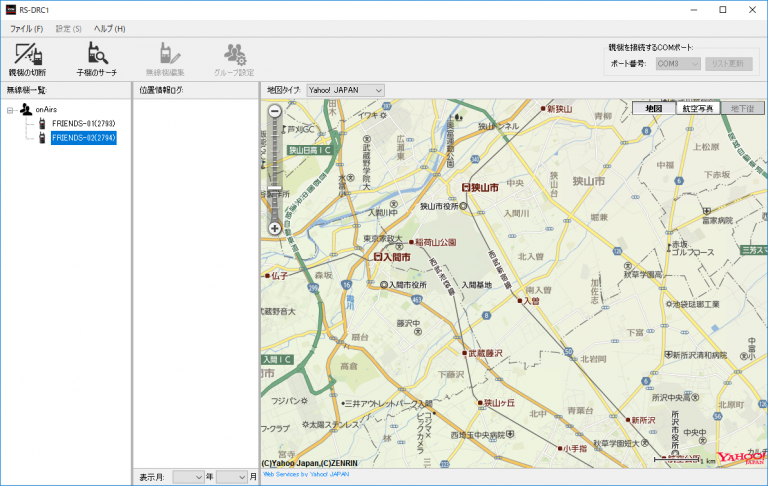The image size is (768, 486).
Task: Click 入間IC interchange sign on map
Action: (277, 360)
